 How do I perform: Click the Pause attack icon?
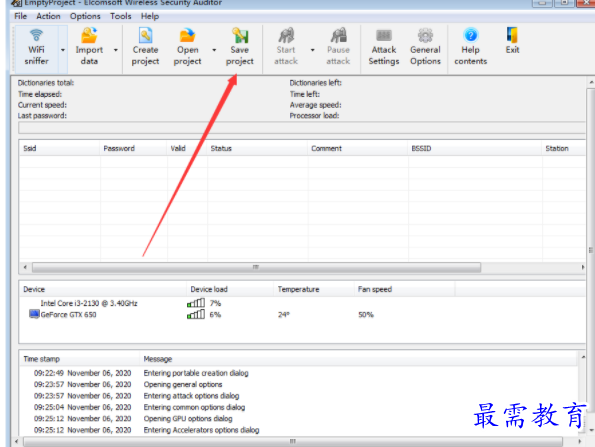click(x=338, y=36)
